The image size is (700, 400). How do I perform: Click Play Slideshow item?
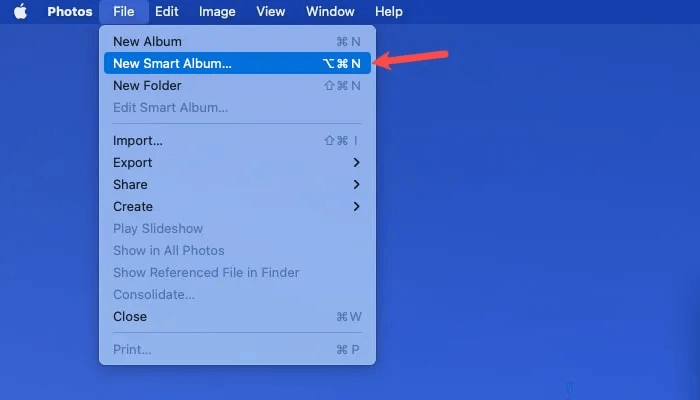pyautogui.click(x=237, y=229)
